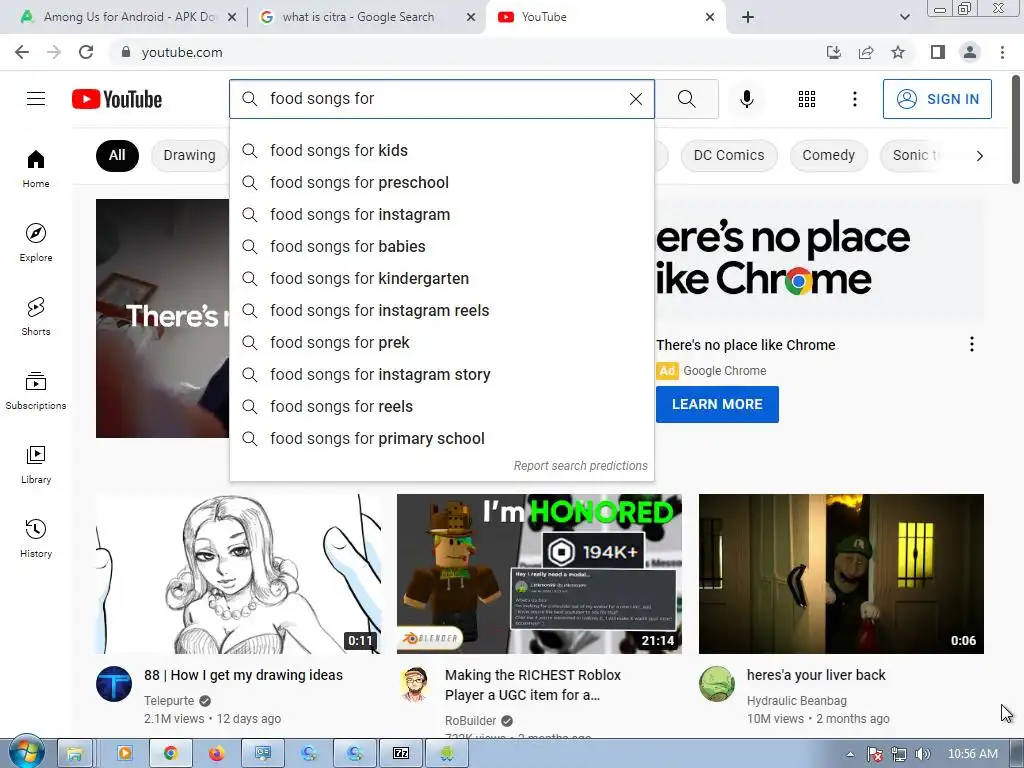Share this page from address bar

[x=866, y=52]
